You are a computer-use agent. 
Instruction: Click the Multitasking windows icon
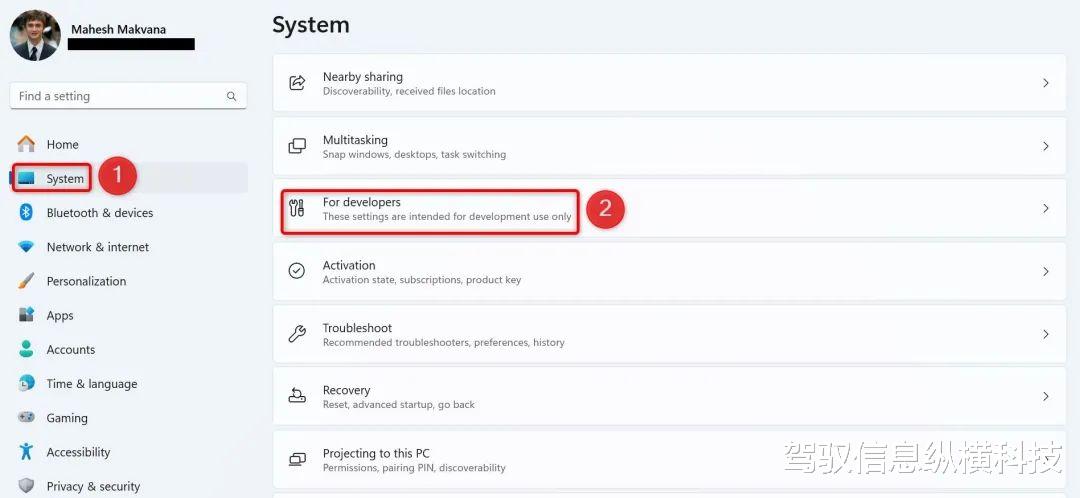click(297, 146)
